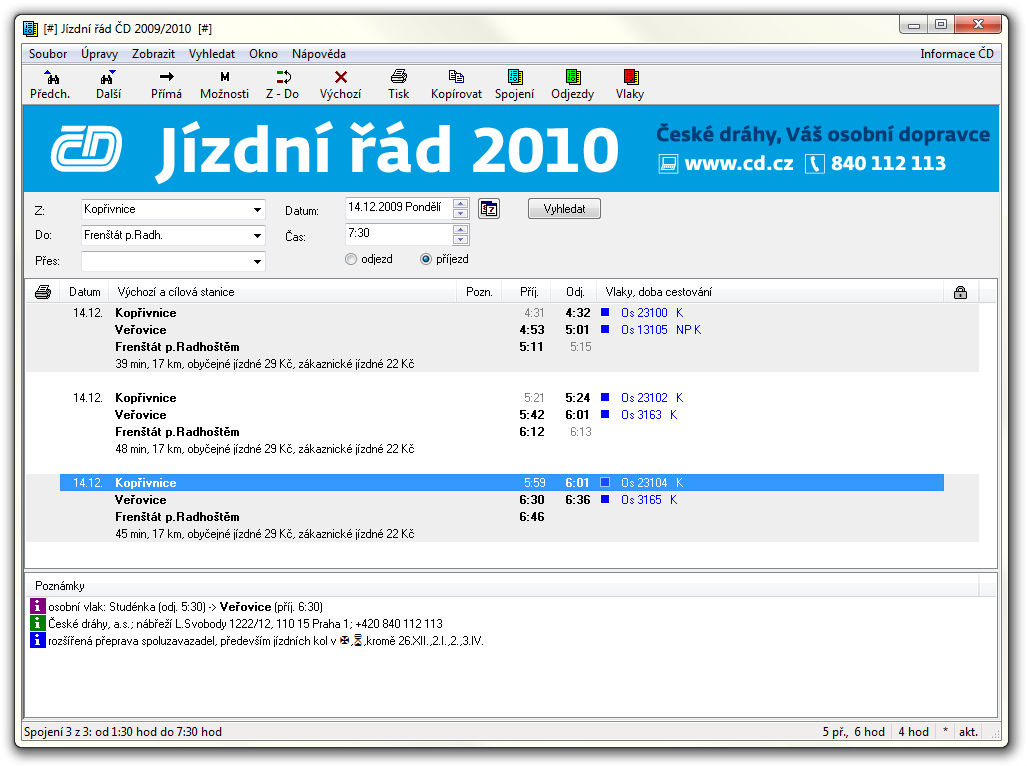The width and height of the screenshot is (1027, 766).
Task: Open the Okno menu
Action: pos(263,54)
